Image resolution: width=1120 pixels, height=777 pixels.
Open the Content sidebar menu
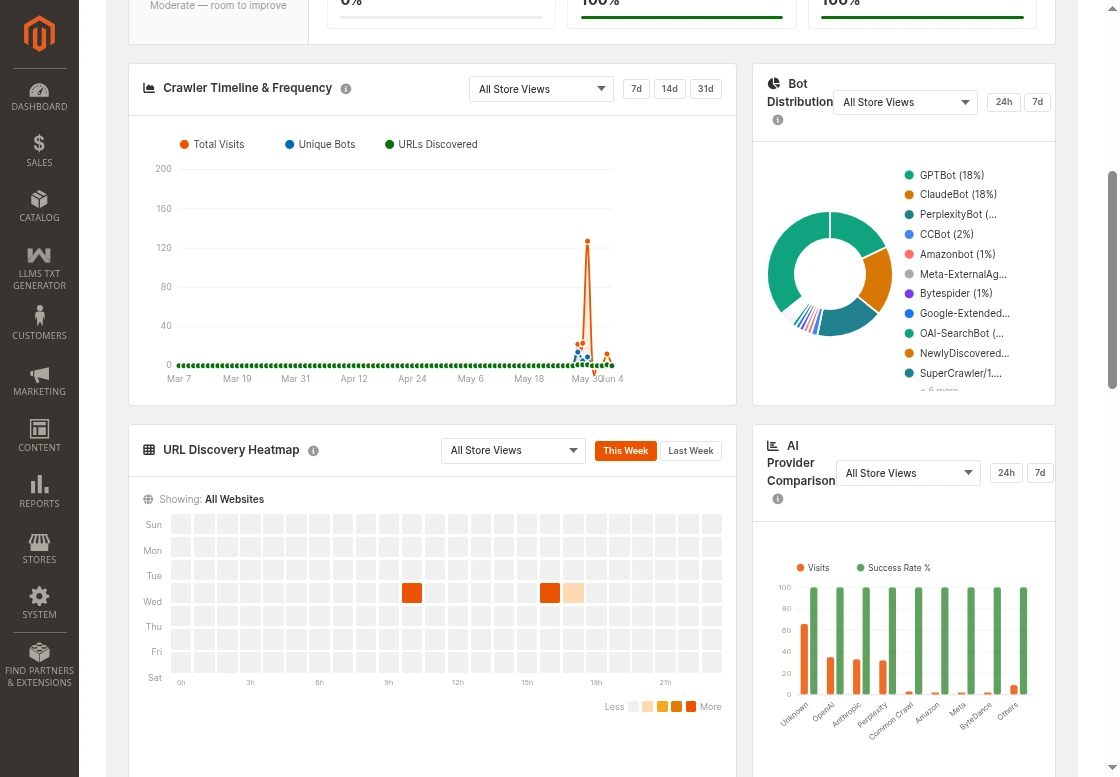(x=39, y=436)
